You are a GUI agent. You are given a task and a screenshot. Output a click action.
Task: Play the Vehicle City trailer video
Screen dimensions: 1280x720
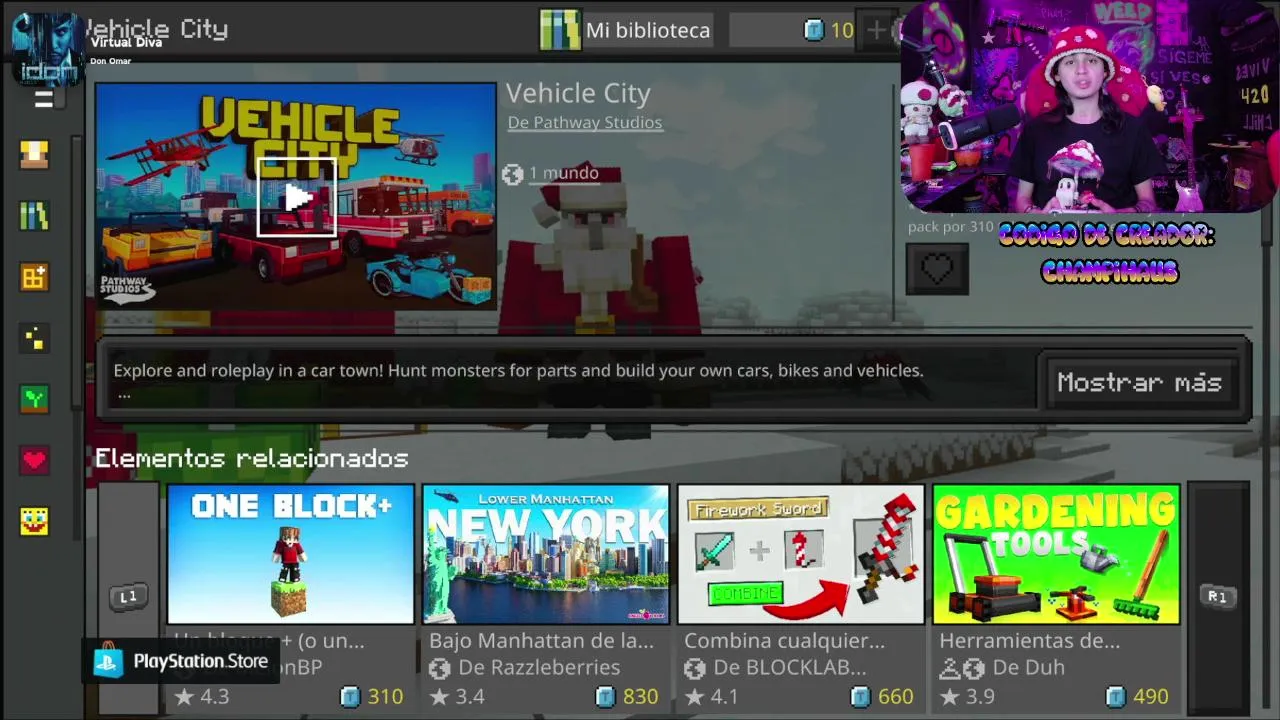[296, 197]
